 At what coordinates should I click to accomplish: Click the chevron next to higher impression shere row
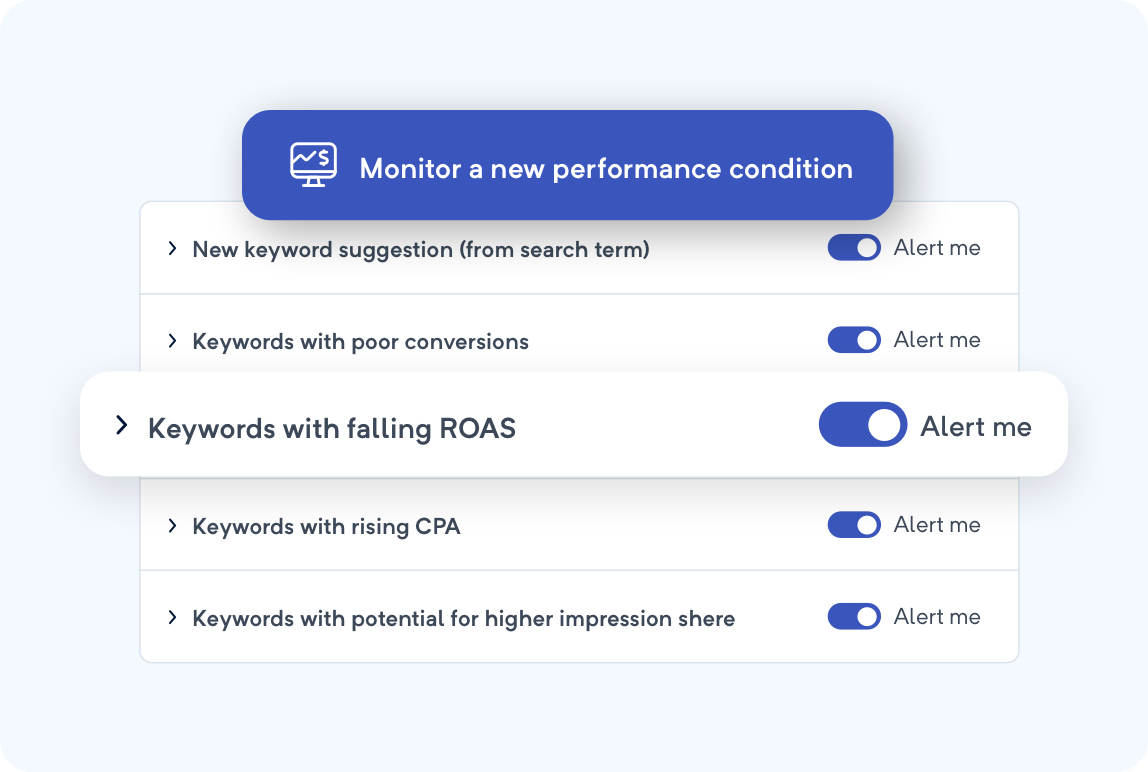[172, 617]
